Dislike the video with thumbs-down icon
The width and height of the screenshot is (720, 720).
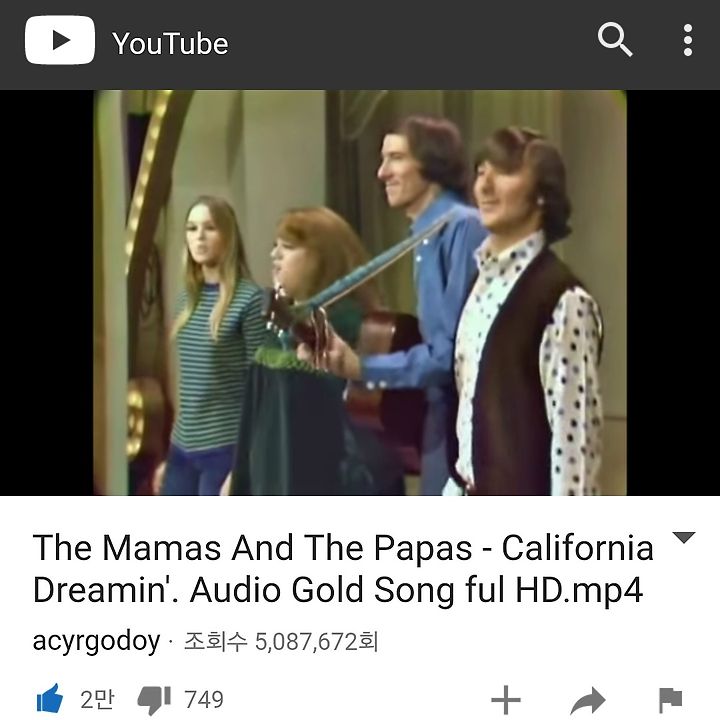(154, 700)
